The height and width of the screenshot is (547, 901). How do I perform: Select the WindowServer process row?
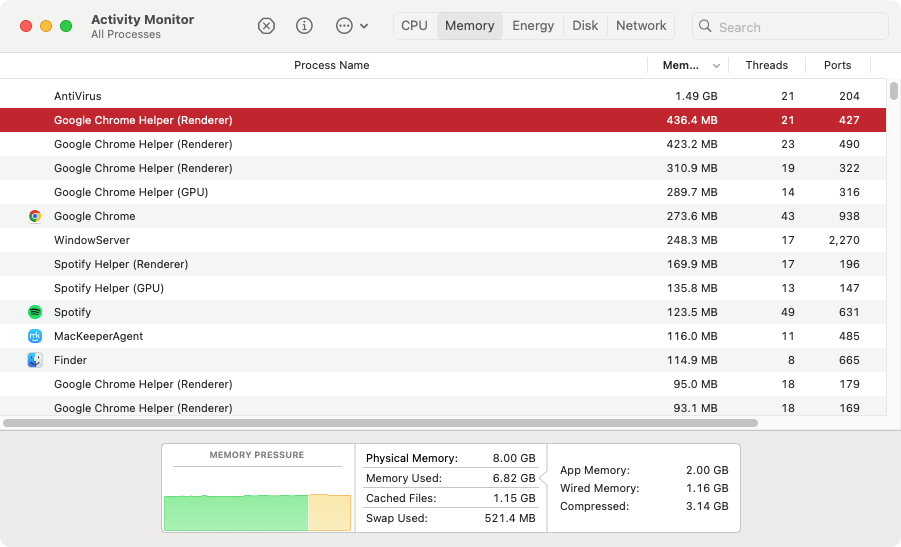(x=442, y=240)
